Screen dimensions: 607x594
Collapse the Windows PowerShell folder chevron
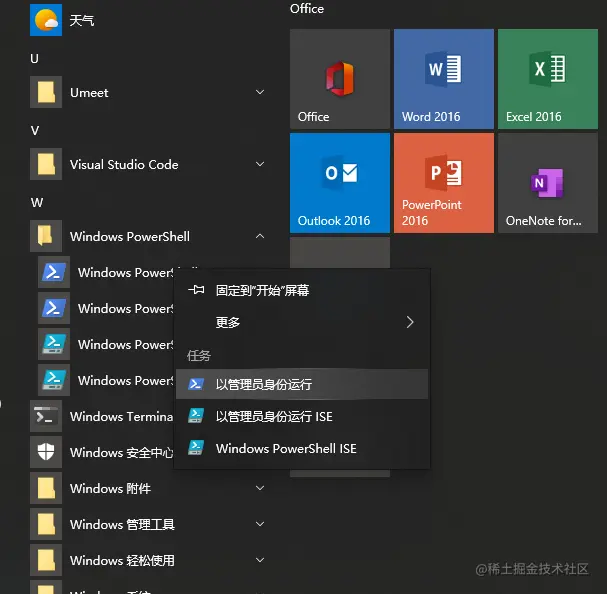coord(260,236)
